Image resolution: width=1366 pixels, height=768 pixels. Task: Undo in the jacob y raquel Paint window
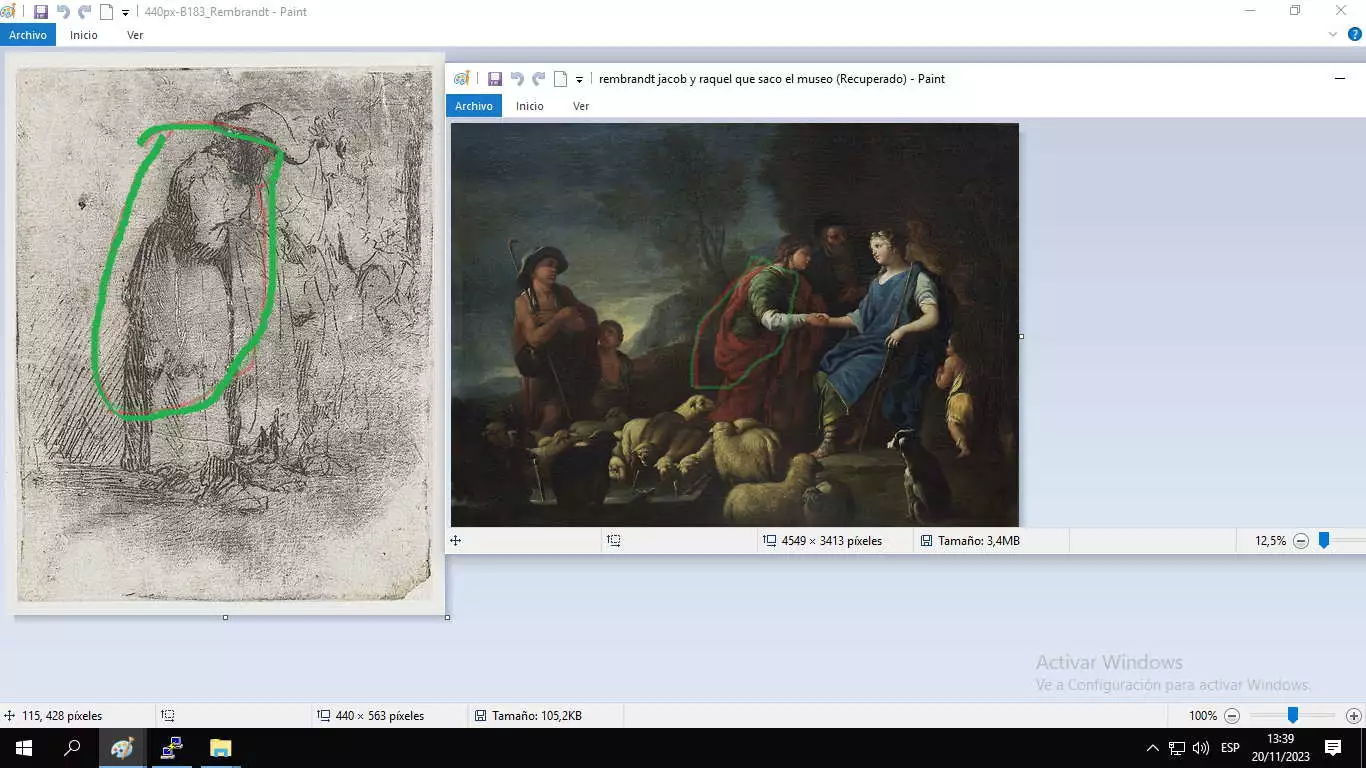tap(517, 79)
